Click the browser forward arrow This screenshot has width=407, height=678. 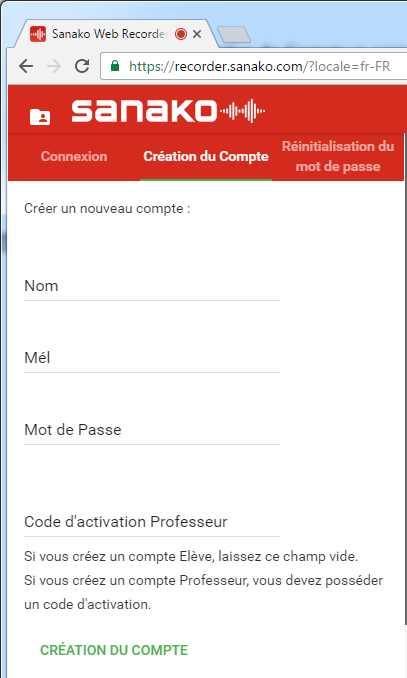[54, 66]
